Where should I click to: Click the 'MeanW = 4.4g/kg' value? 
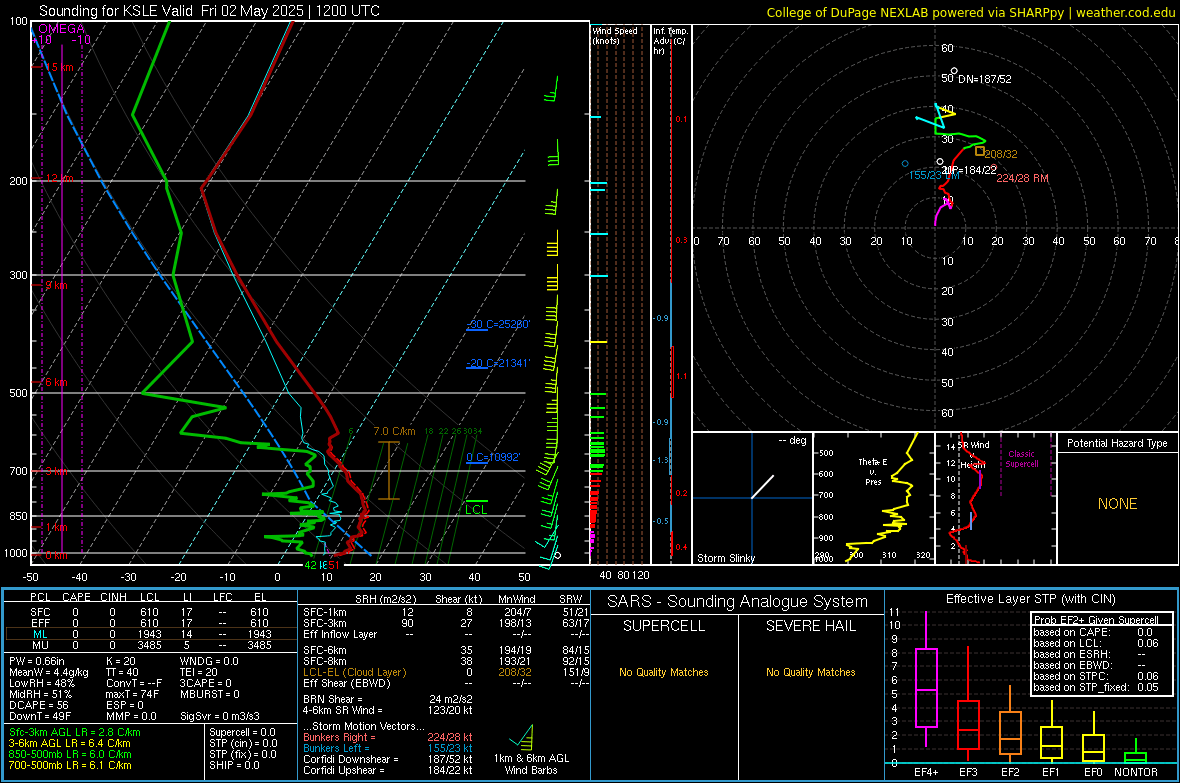tap(48, 672)
